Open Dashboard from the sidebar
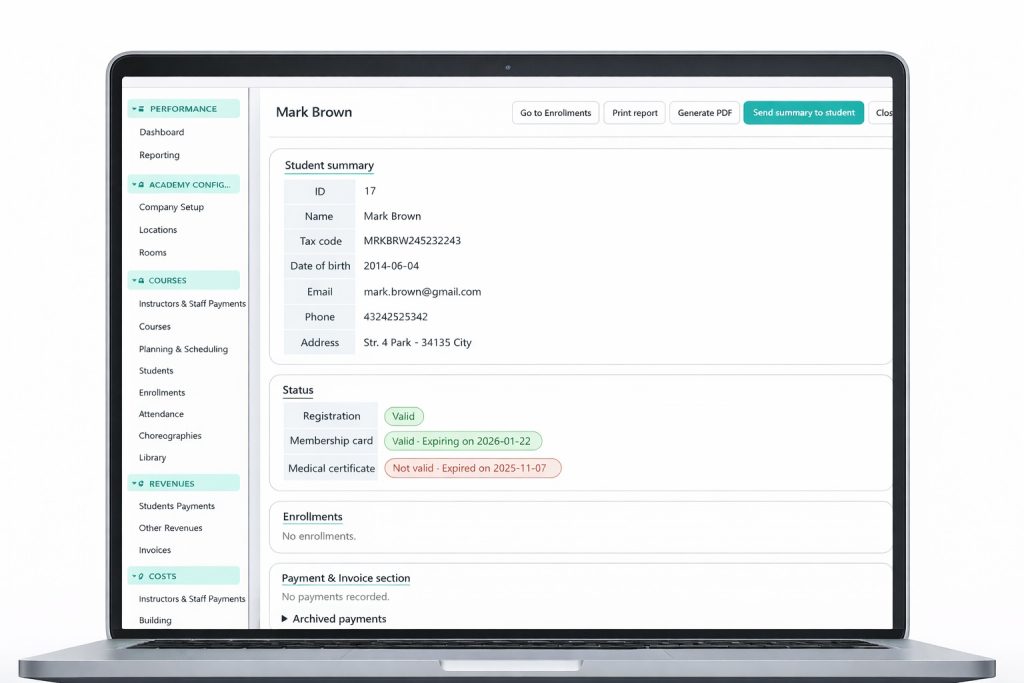 [161, 132]
